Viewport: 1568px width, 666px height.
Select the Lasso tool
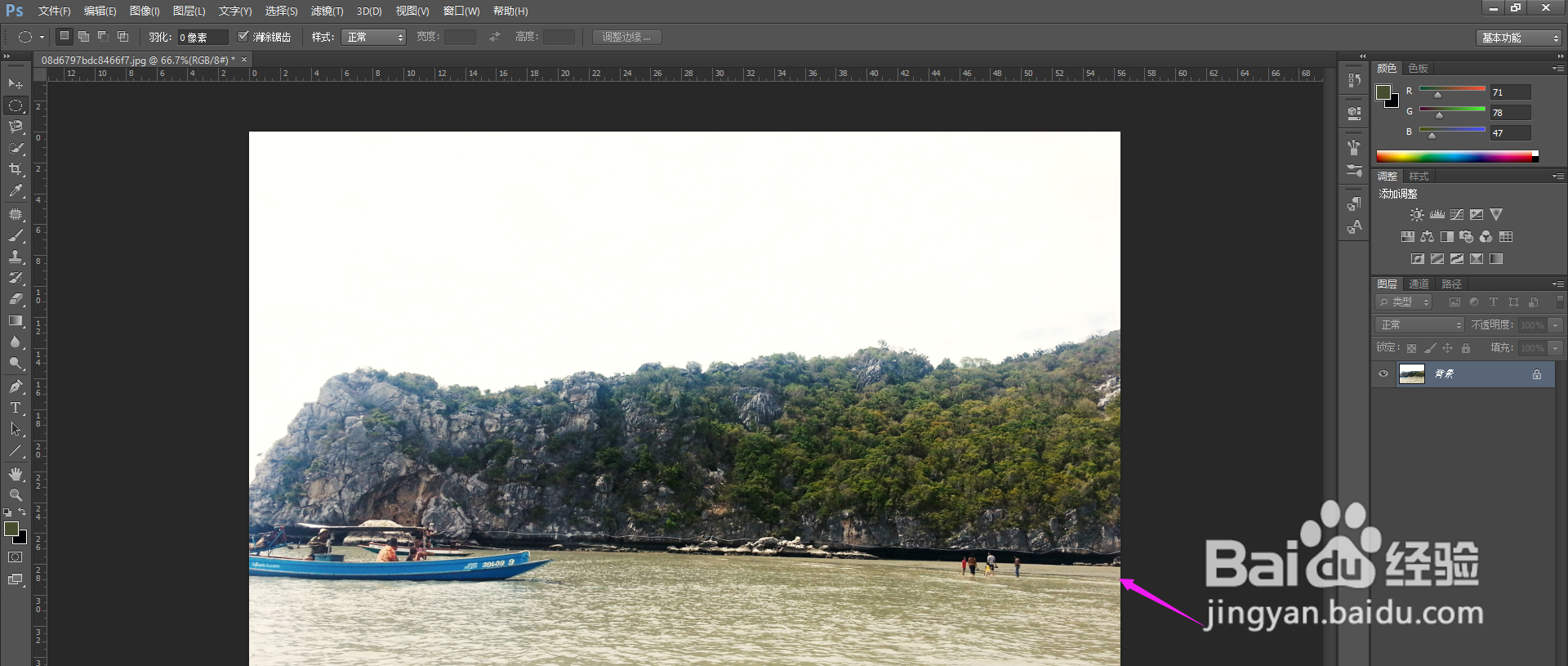pos(16,127)
